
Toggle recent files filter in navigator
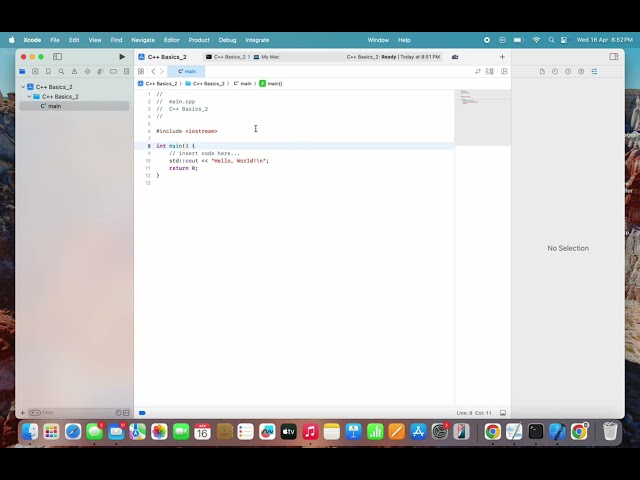pos(118,413)
